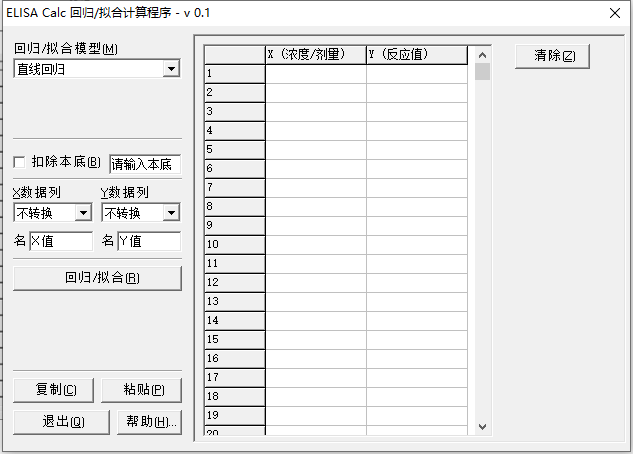Click the Y cell in row 1
The image size is (633, 454).
tap(417, 74)
